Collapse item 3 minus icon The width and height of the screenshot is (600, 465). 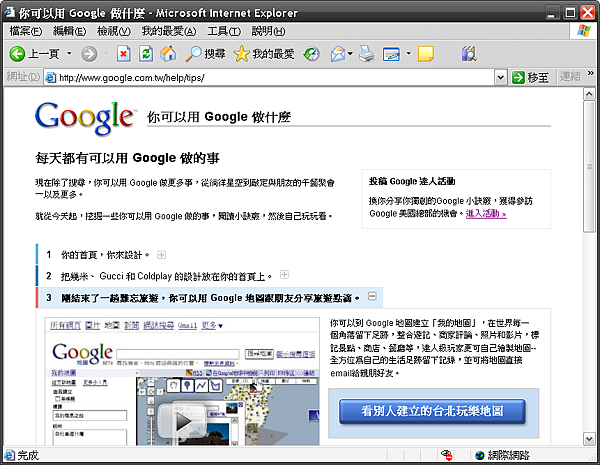pos(372,296)
